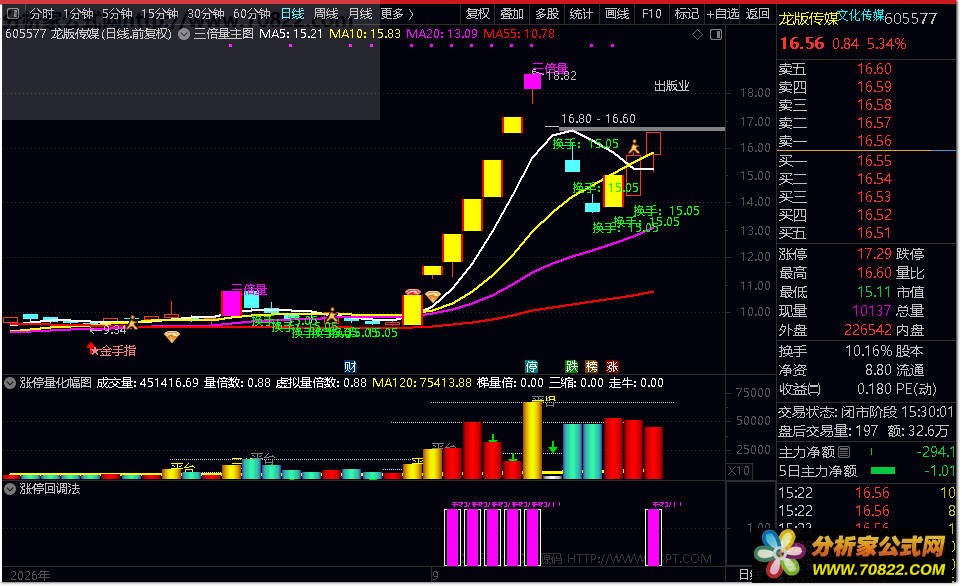The image size is (962, 586).
Task: Add stock with +自选 button
Action: point(723,13)
